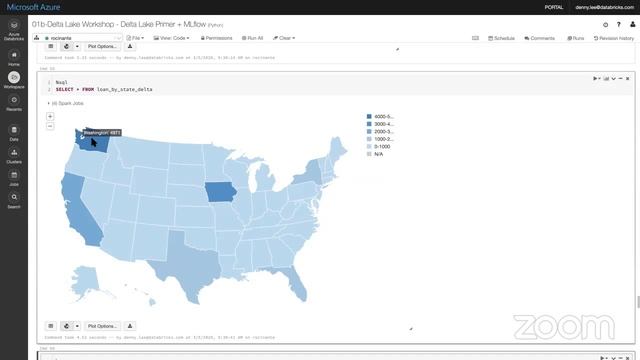This screenshot has width=640, height=360.
Task: Show table view under the map cell
Action: 51,326
